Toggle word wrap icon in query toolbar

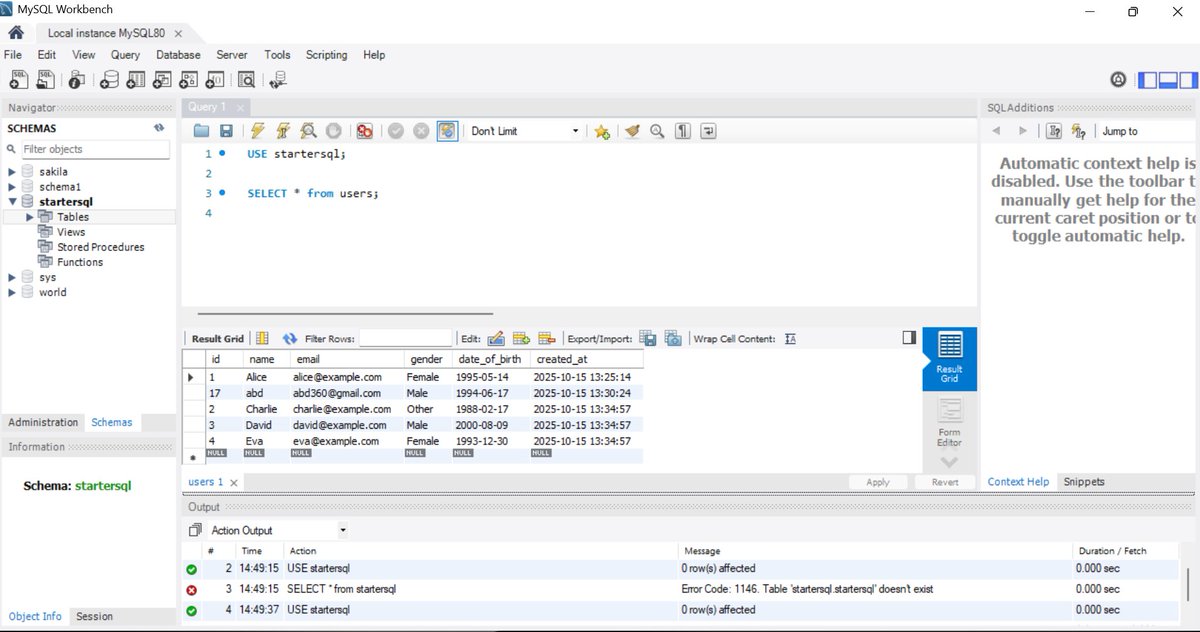tap(709, 131)
